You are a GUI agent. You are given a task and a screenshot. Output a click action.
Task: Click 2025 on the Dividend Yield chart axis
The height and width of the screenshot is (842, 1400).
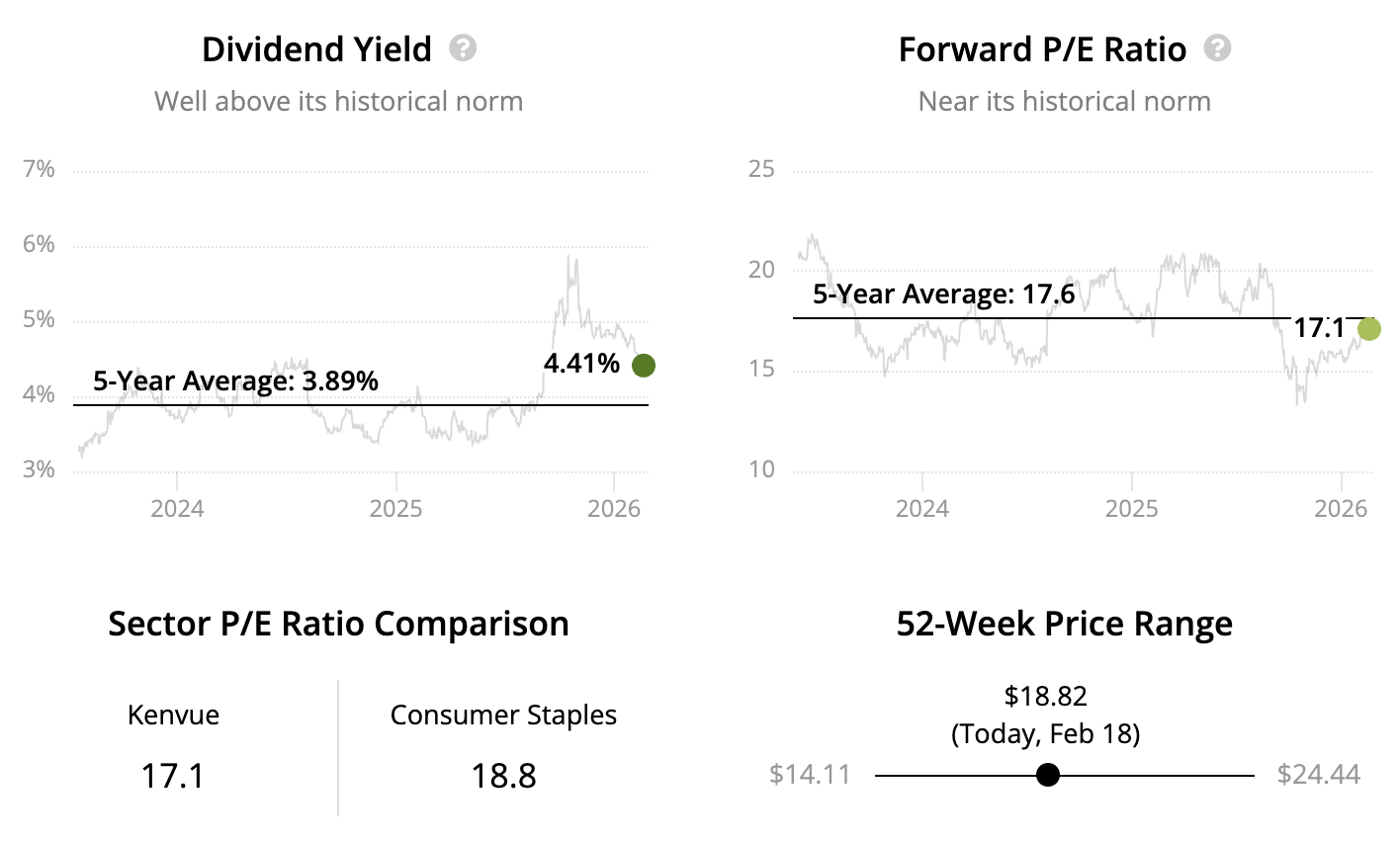395,509
